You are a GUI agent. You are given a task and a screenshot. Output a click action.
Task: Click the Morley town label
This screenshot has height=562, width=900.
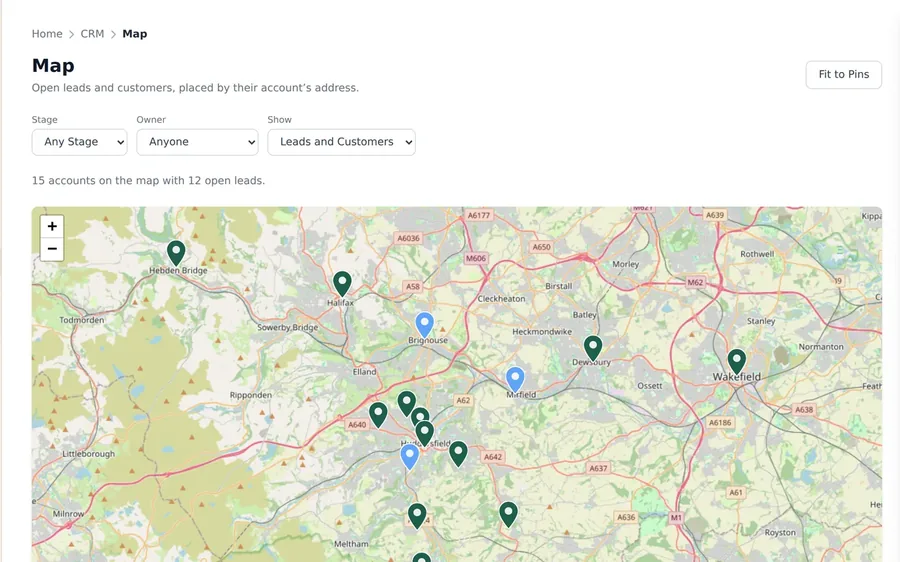tap(626, 264)
